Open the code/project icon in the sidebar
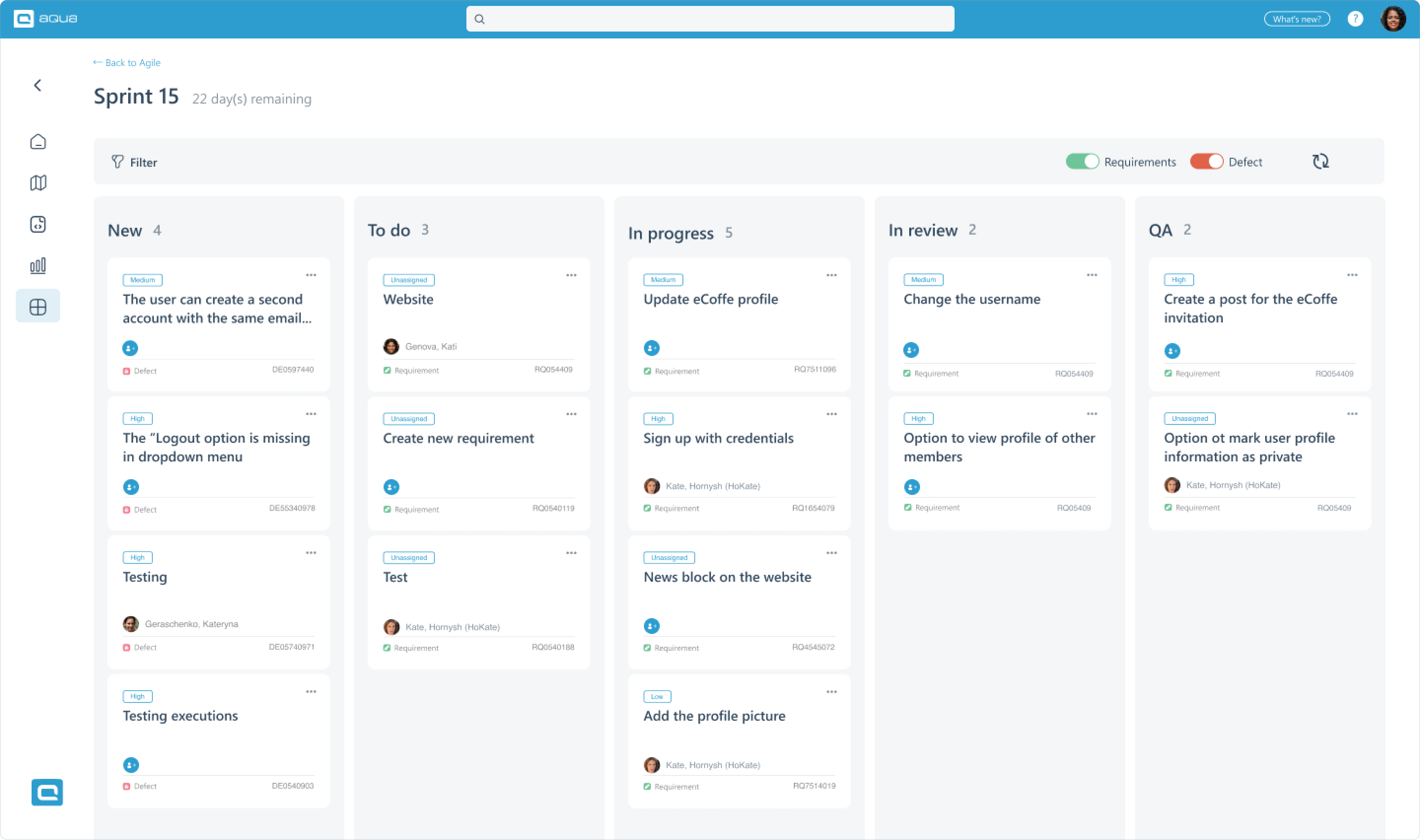1420x840 pixels. pyautogui.click(x=37, y=224)
